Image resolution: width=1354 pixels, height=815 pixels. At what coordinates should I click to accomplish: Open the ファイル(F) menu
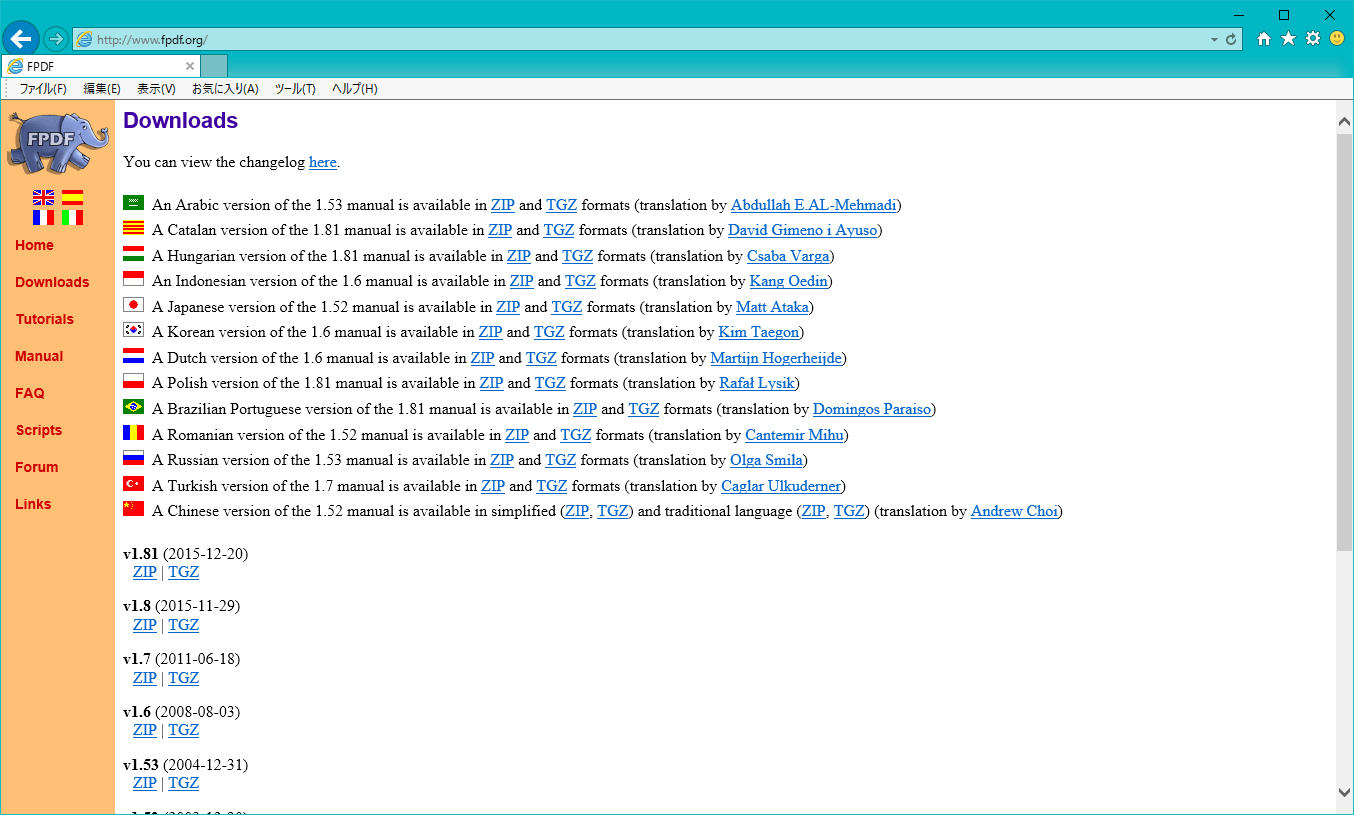click(43, 89)
